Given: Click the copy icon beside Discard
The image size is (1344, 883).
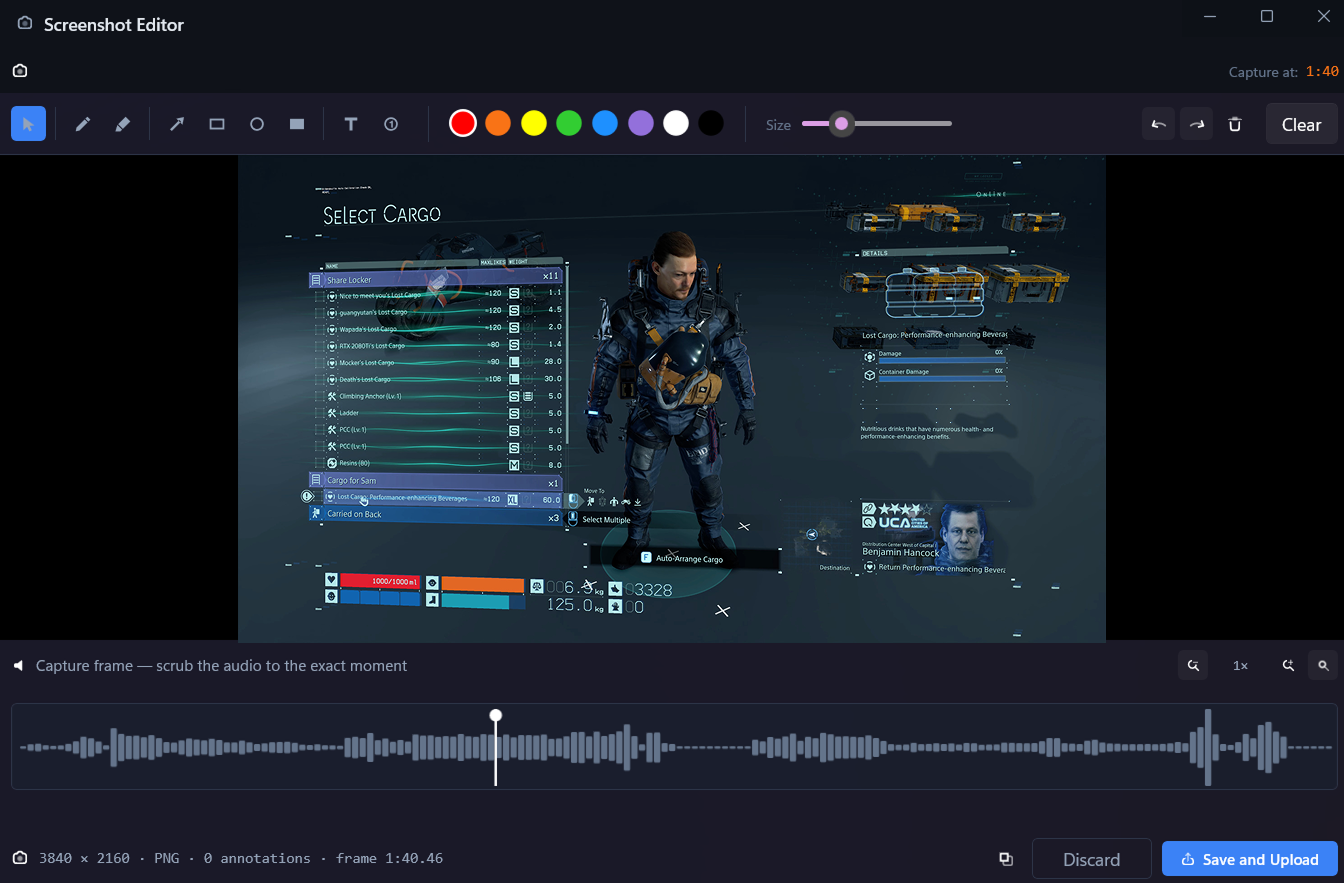Looking at the screenshot, I should [1006, 859].
